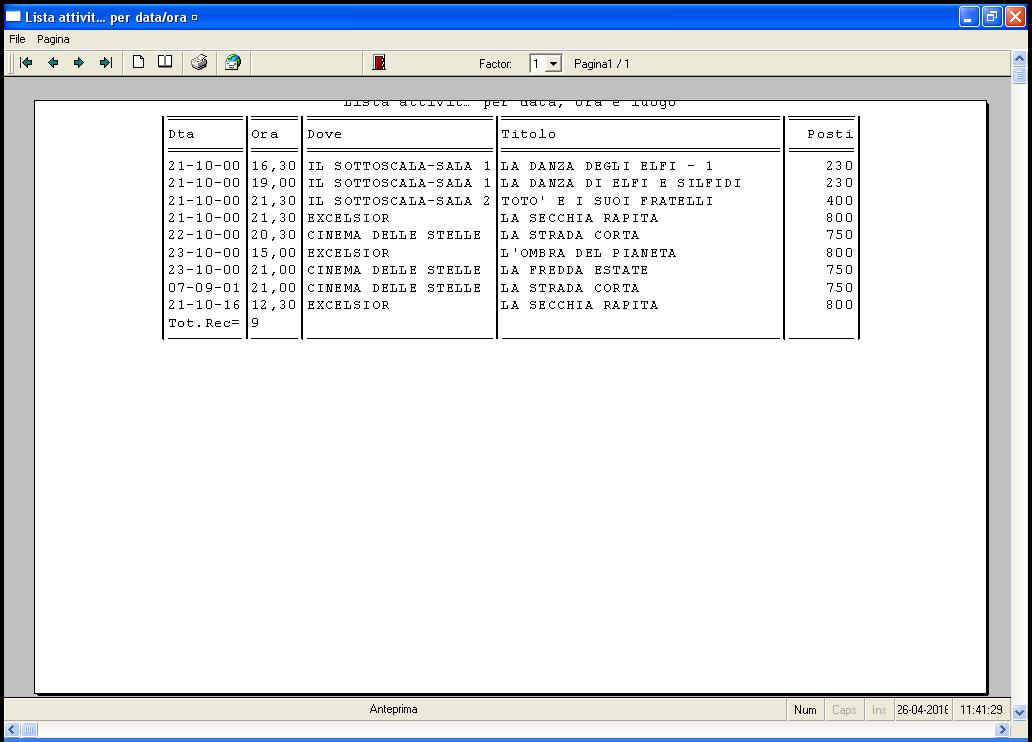
Task: Click the window title bar icon
Action: (x=13, y=16)
